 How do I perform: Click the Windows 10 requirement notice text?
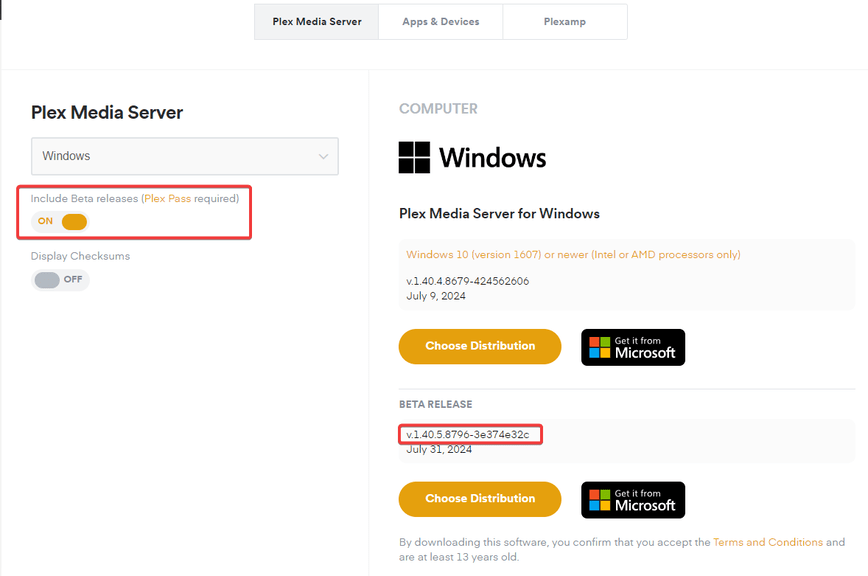click(573, 255)
